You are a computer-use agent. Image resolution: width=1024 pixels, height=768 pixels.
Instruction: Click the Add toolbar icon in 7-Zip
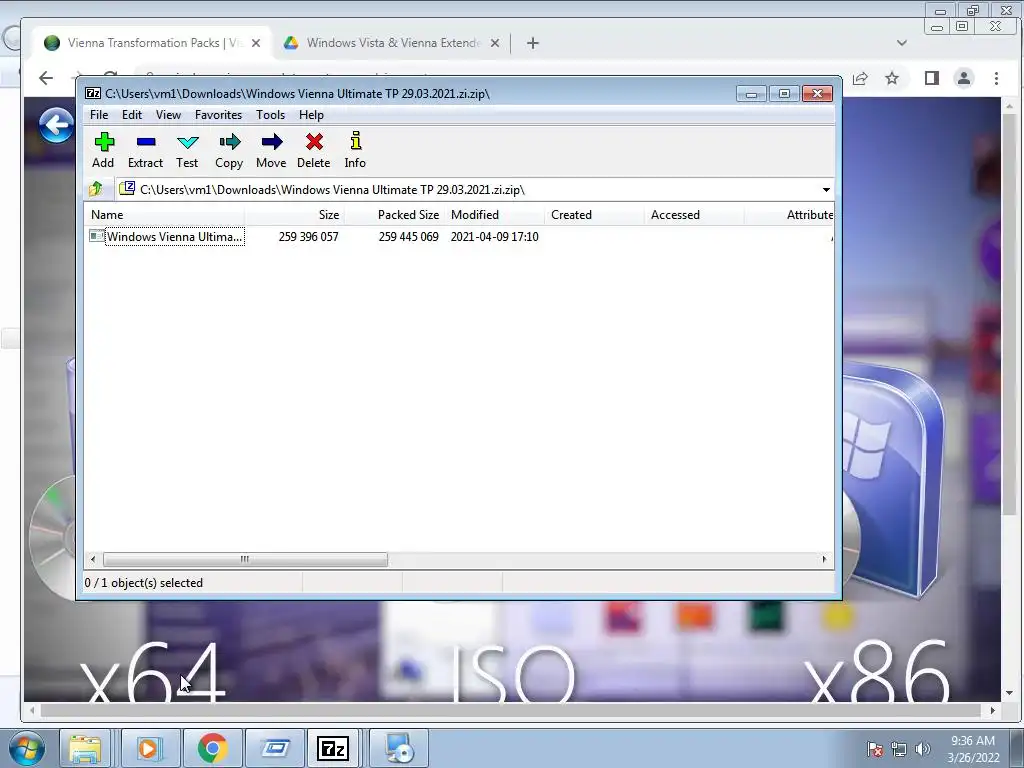tap(103, 150)
